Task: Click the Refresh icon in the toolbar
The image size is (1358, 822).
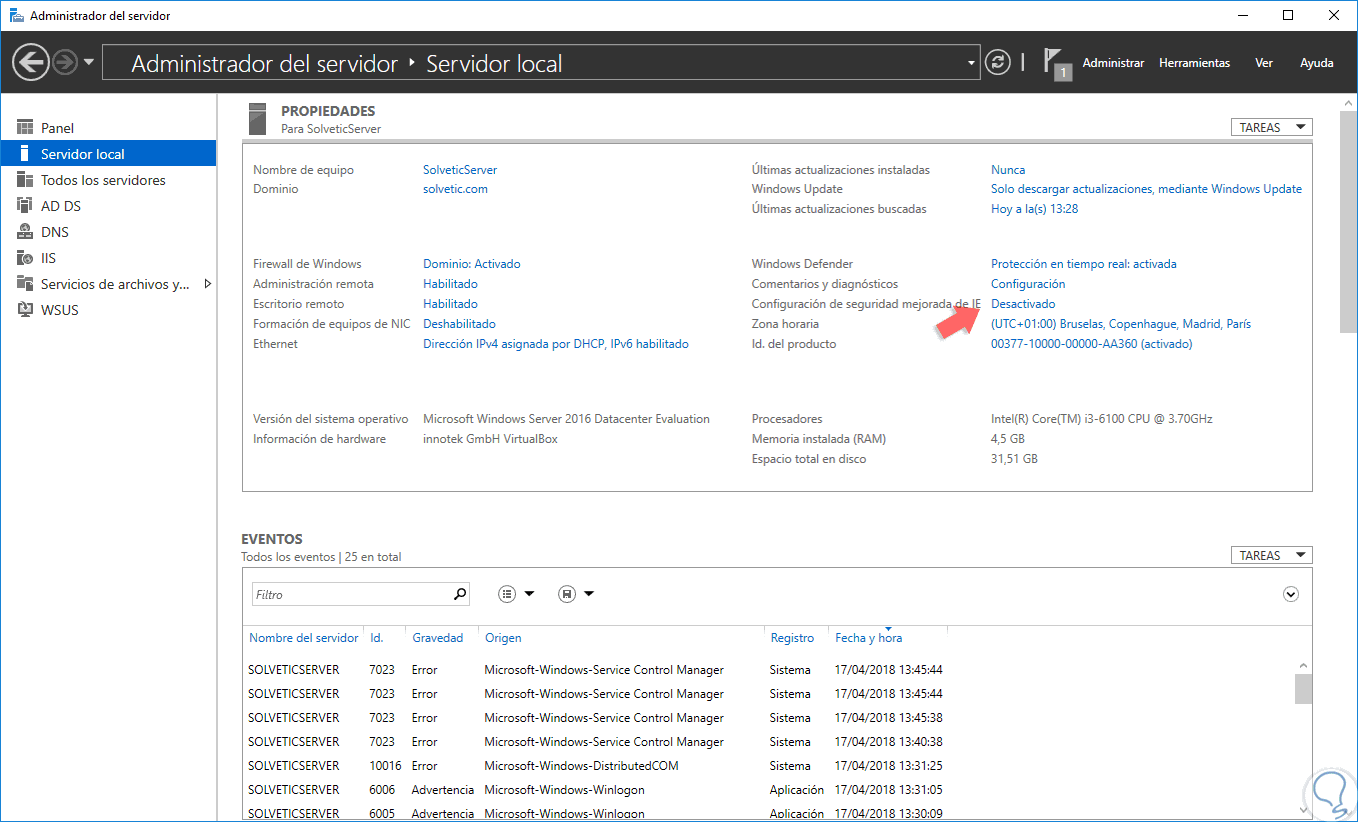Action: [x=998, y=61]
